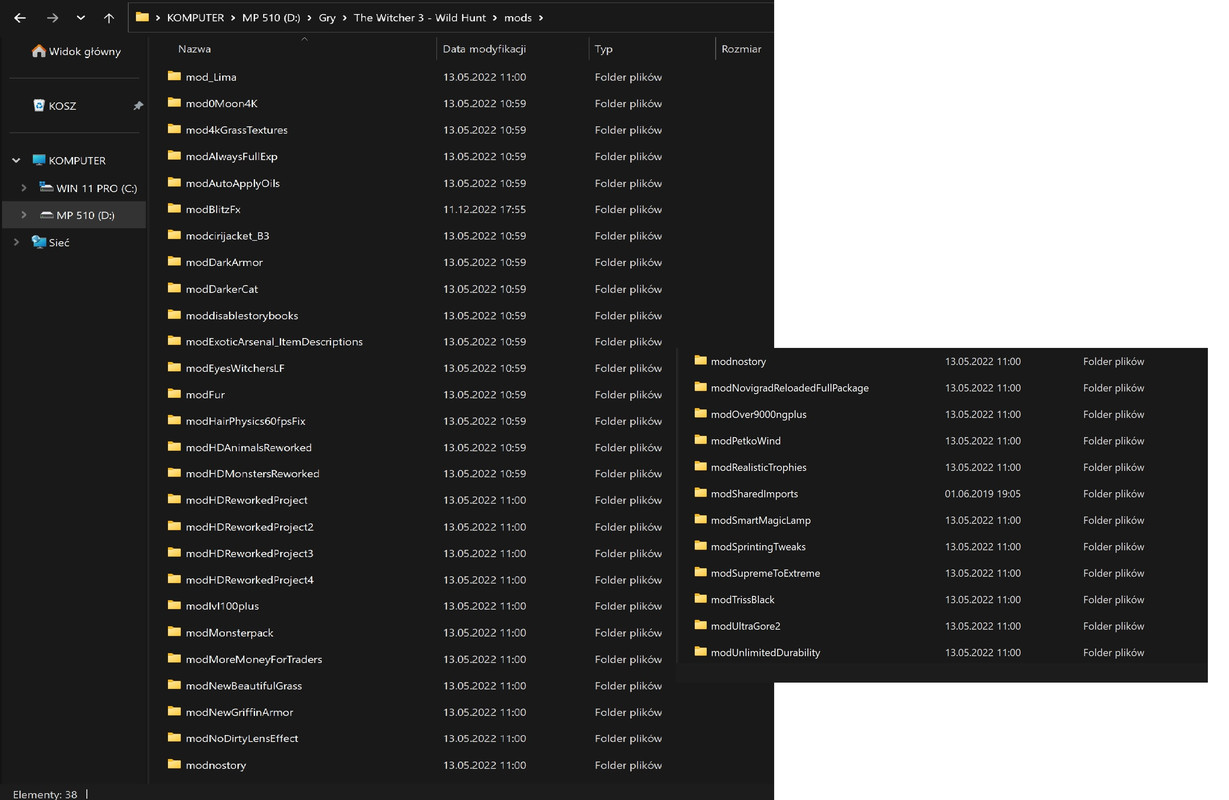1229x800 pixels.
Task: Open recent locations dropdown arrow
Action: pos(81,18)
